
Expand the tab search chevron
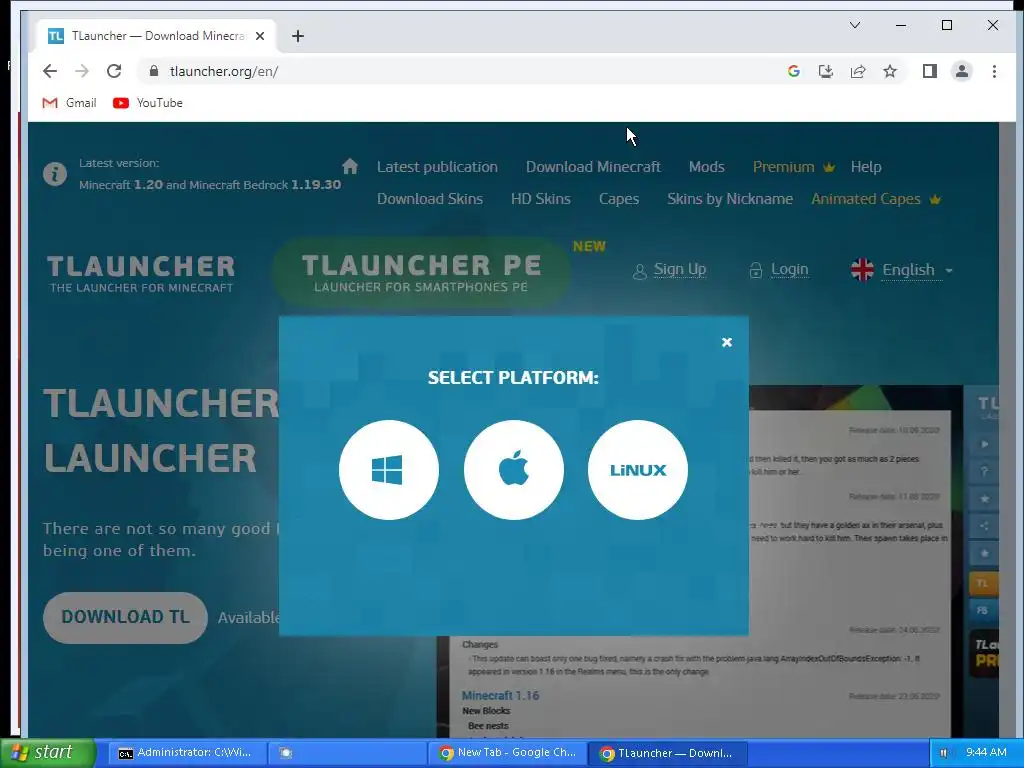[854, 25]
